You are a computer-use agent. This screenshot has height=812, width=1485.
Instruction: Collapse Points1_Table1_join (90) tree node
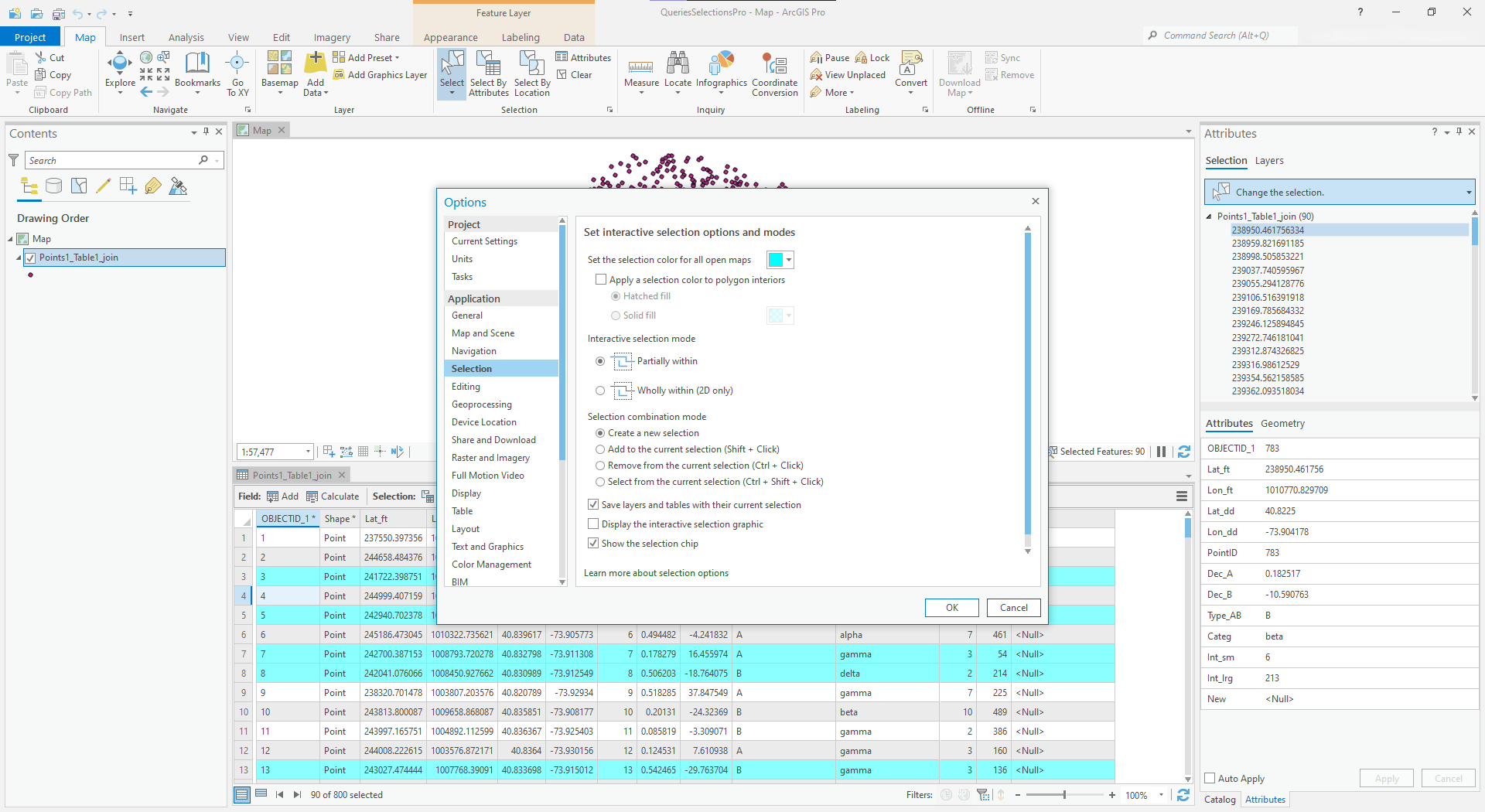click(x=1209, y=217)
